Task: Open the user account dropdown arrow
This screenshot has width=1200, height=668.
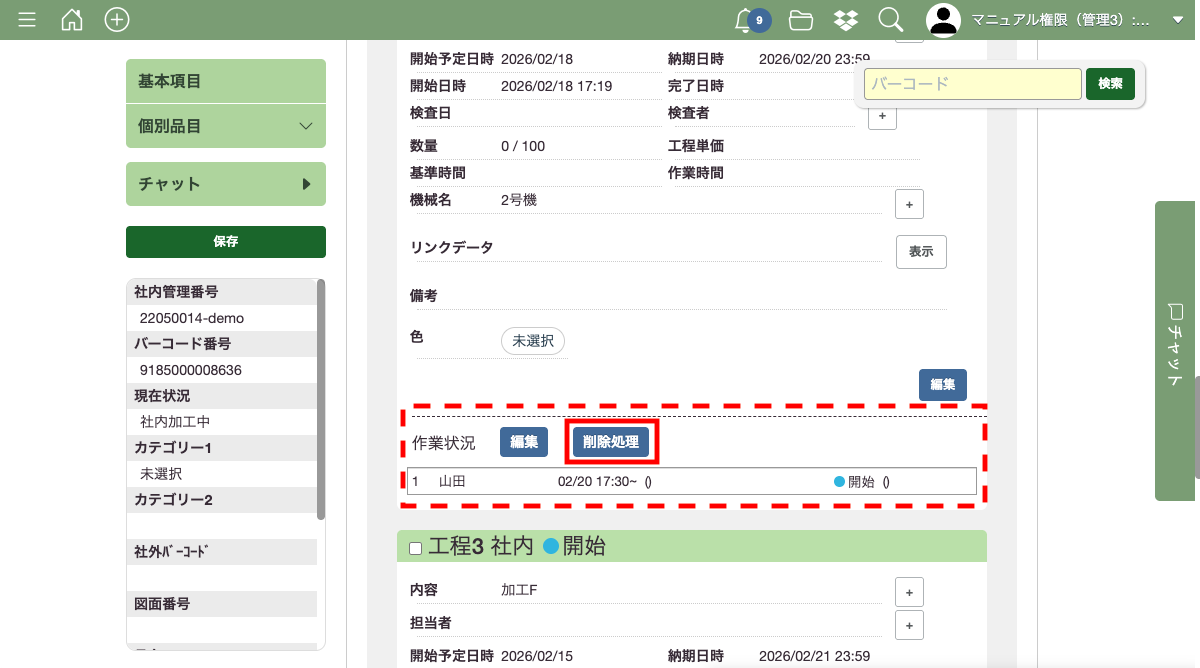Action: click(x=1177, y=20)
